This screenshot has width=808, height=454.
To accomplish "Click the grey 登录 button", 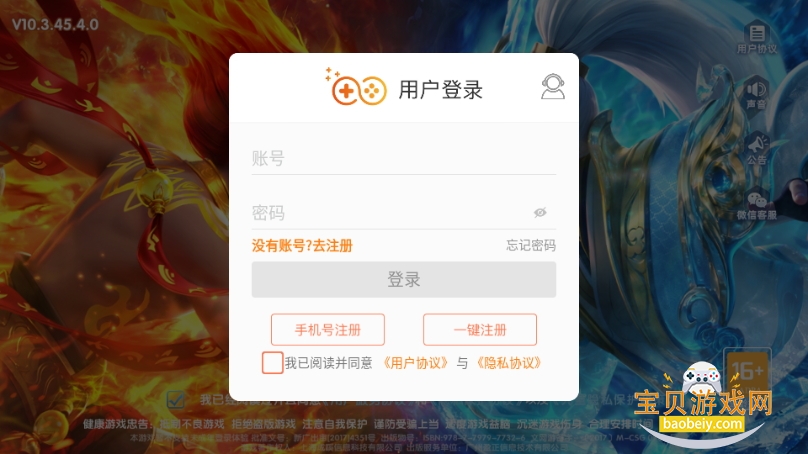I will click(403, 279).
